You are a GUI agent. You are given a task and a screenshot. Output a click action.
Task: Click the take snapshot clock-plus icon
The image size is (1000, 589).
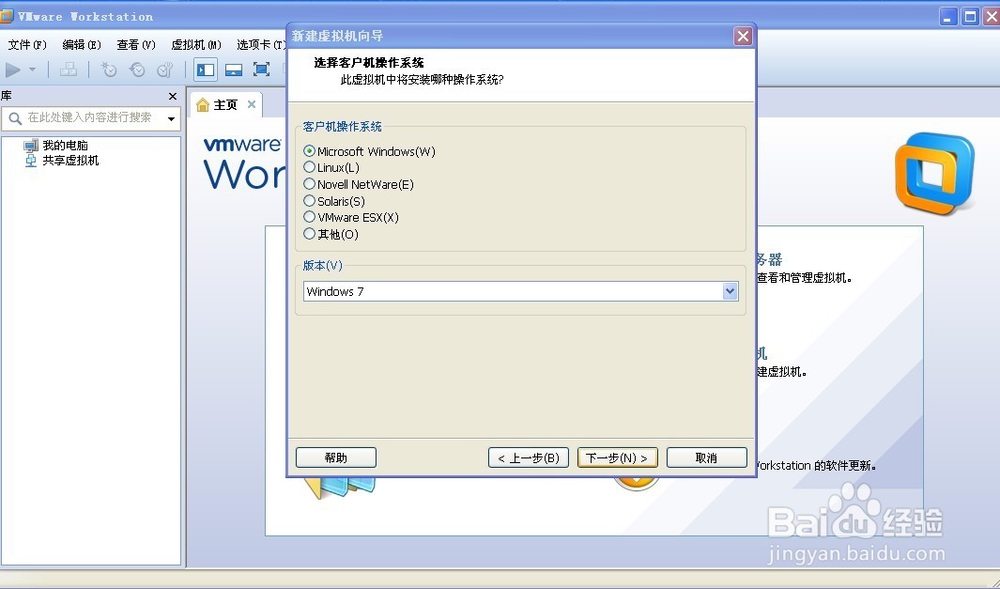(x=109, y=69)
